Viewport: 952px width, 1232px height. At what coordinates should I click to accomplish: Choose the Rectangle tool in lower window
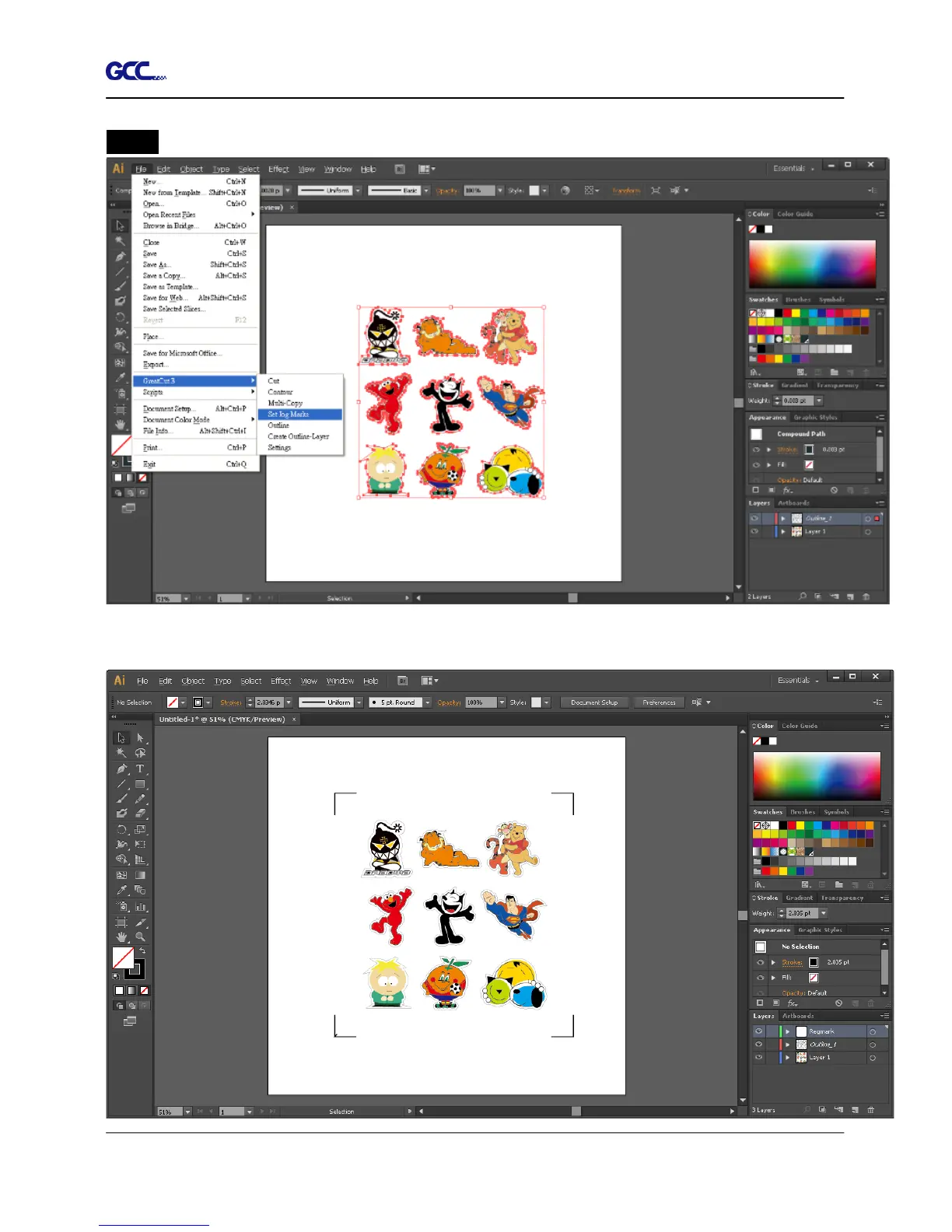[140, 784]
